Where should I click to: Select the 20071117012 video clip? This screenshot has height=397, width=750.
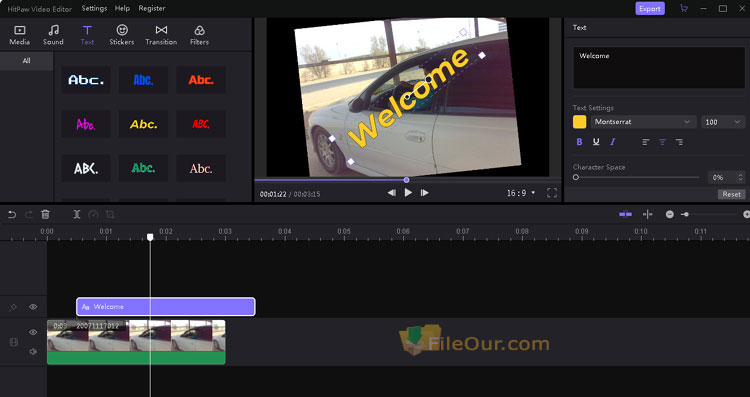(136, 342)
